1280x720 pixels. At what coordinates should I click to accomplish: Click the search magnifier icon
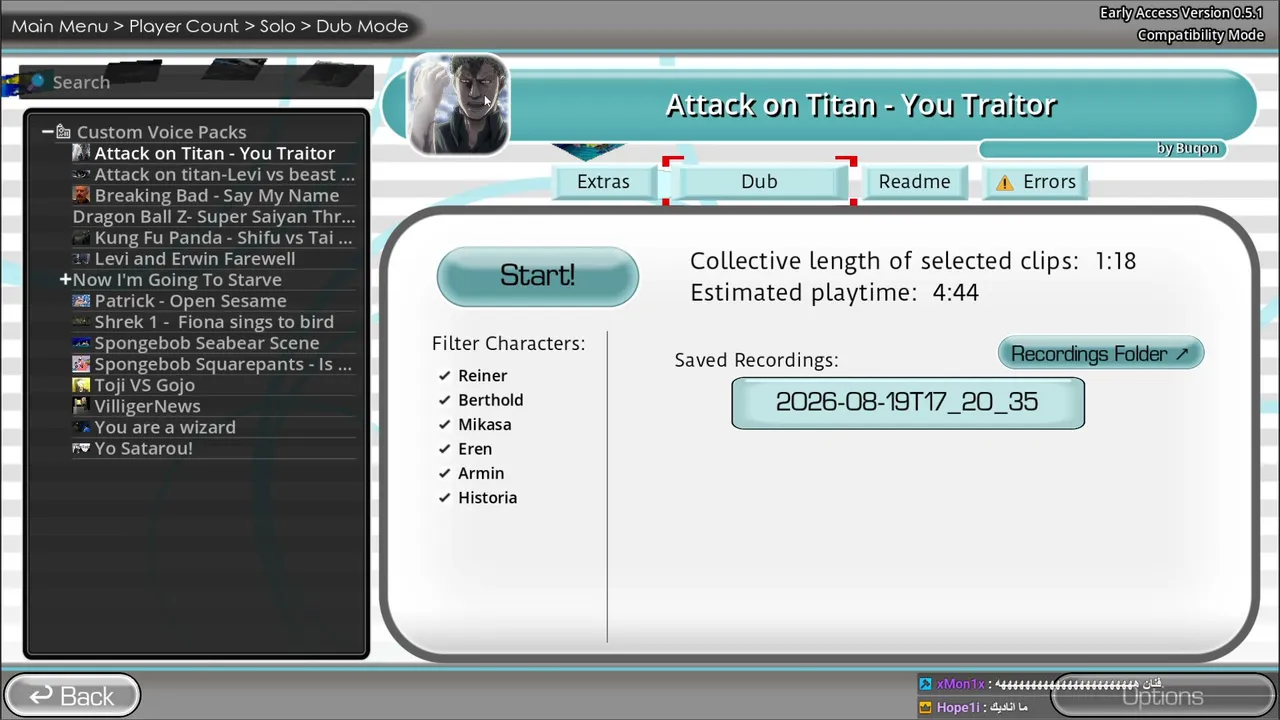point(37,82)
